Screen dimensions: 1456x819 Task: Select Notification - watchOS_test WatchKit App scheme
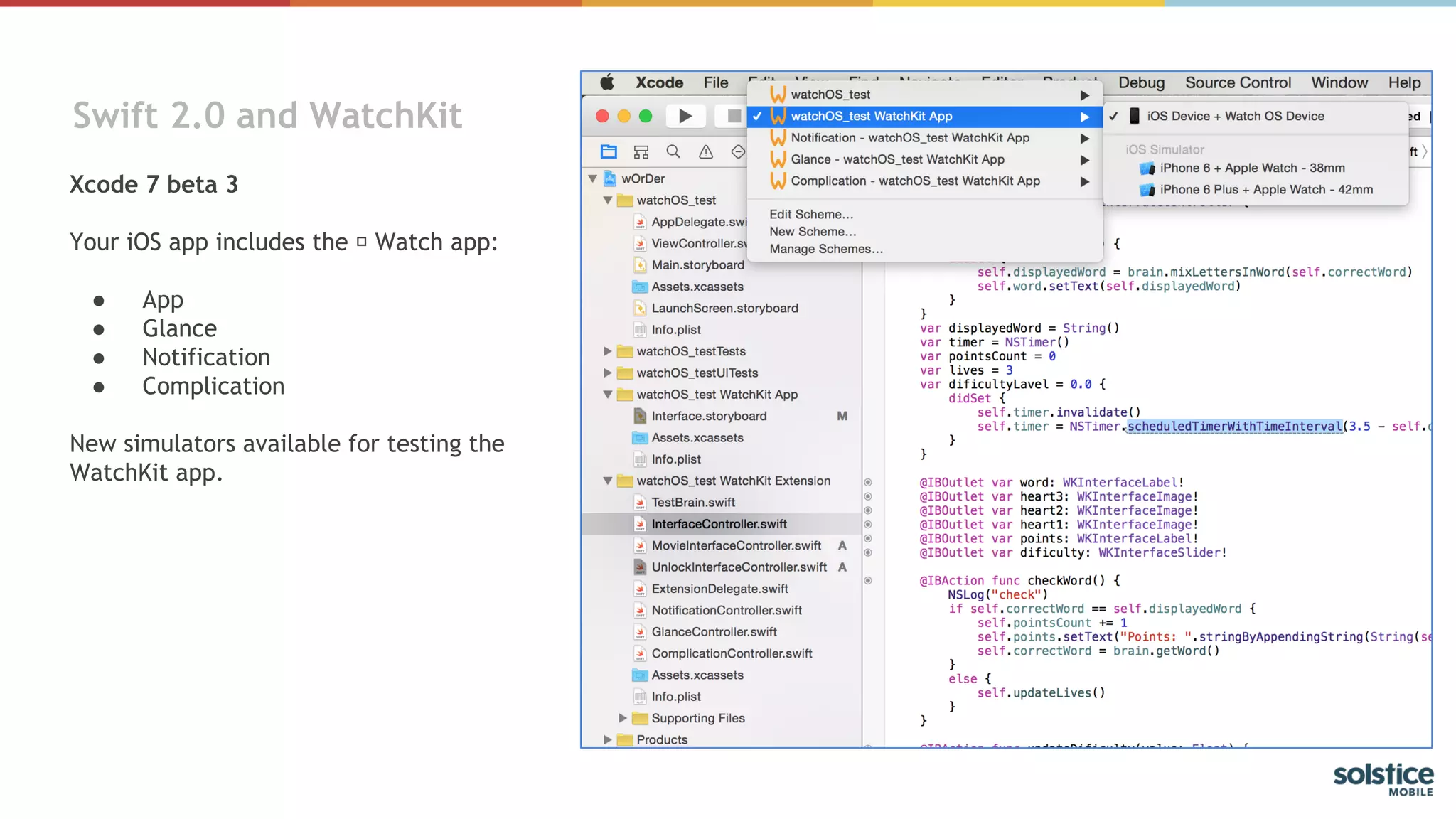[925, 138]
